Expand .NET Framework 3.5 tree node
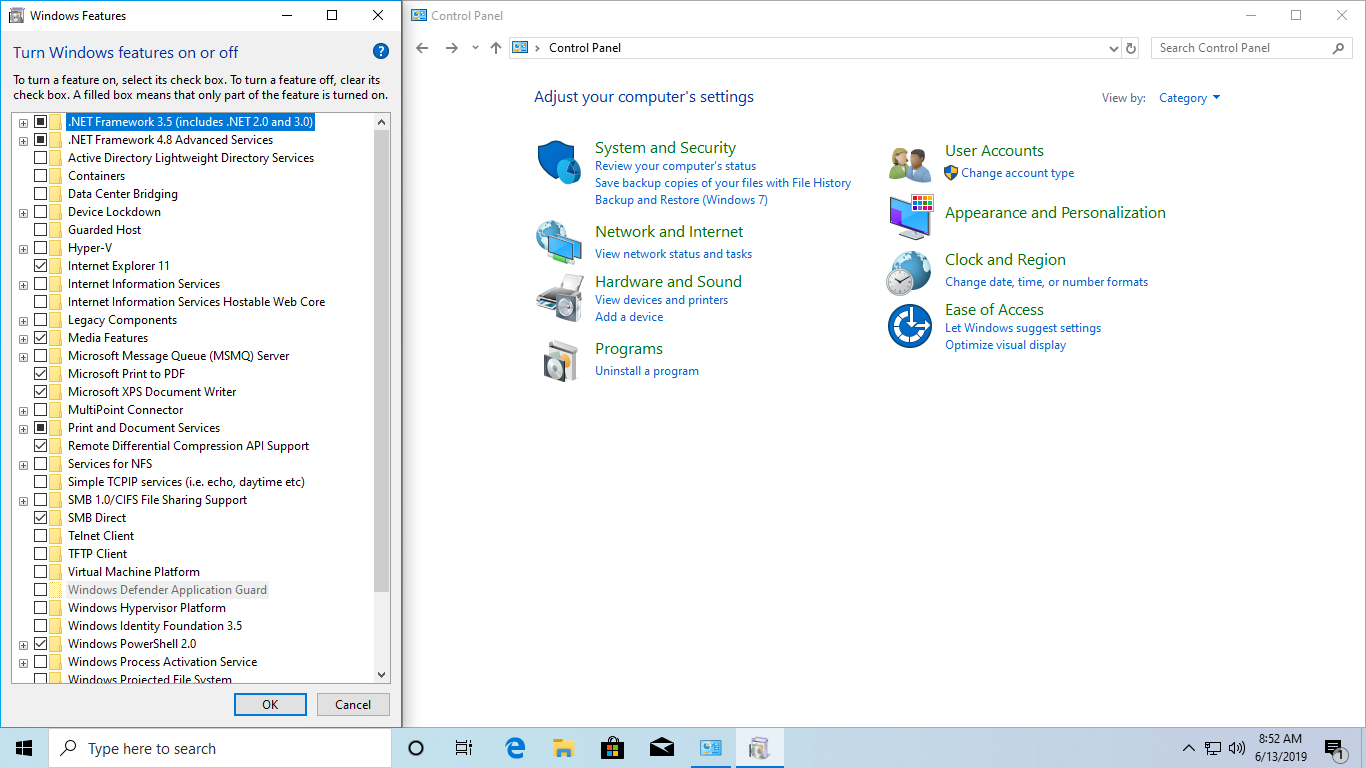Image resolution: width=1366 pixels, height=768 pixels. coord(23,122)
